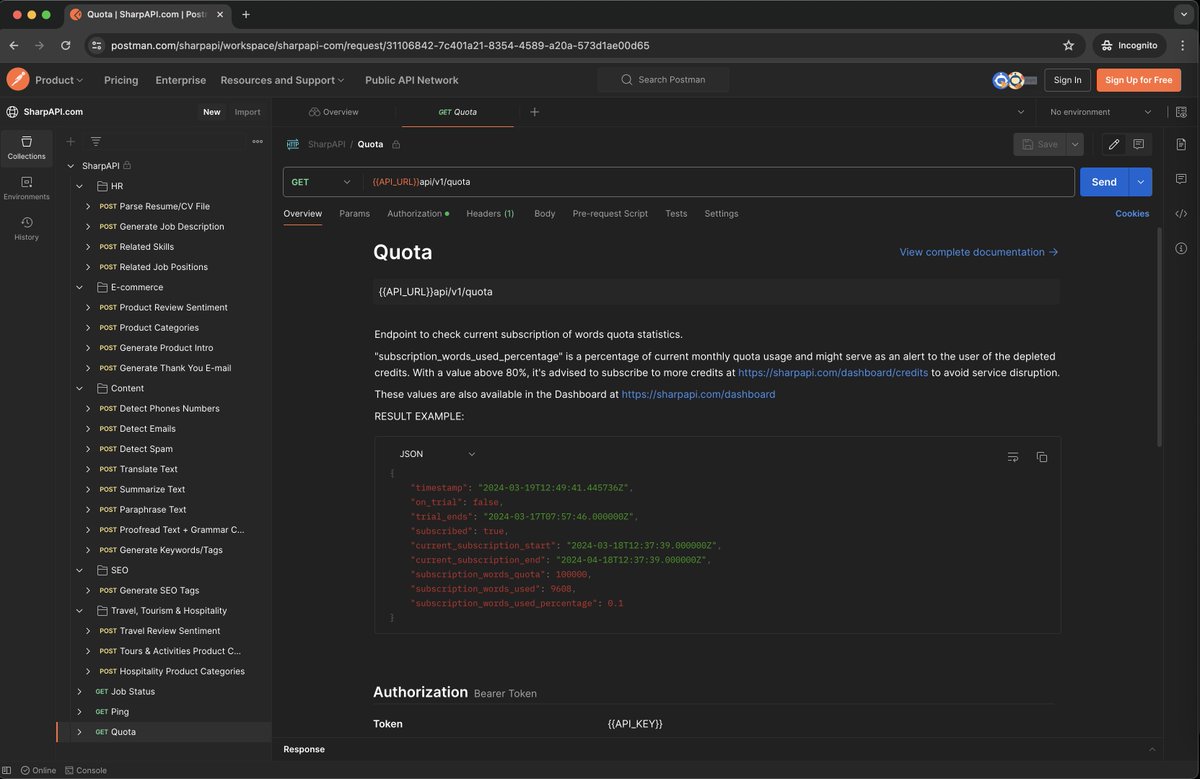Click the lock icon next to Quota breadcrumb
This screenshot has width=1200, height=779.
click(397, 144)
